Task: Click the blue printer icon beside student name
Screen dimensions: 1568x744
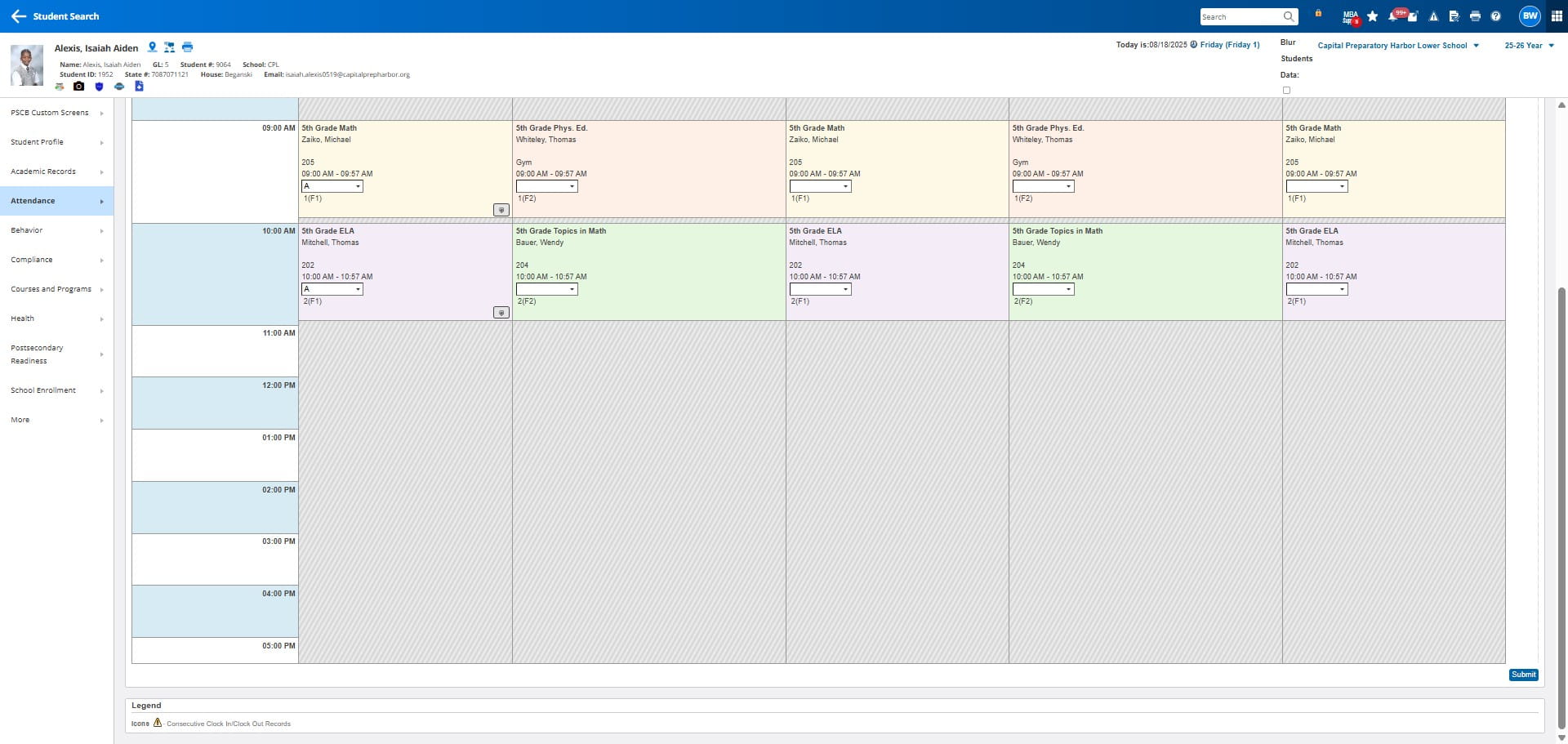Action: click(x=187, y=47)
